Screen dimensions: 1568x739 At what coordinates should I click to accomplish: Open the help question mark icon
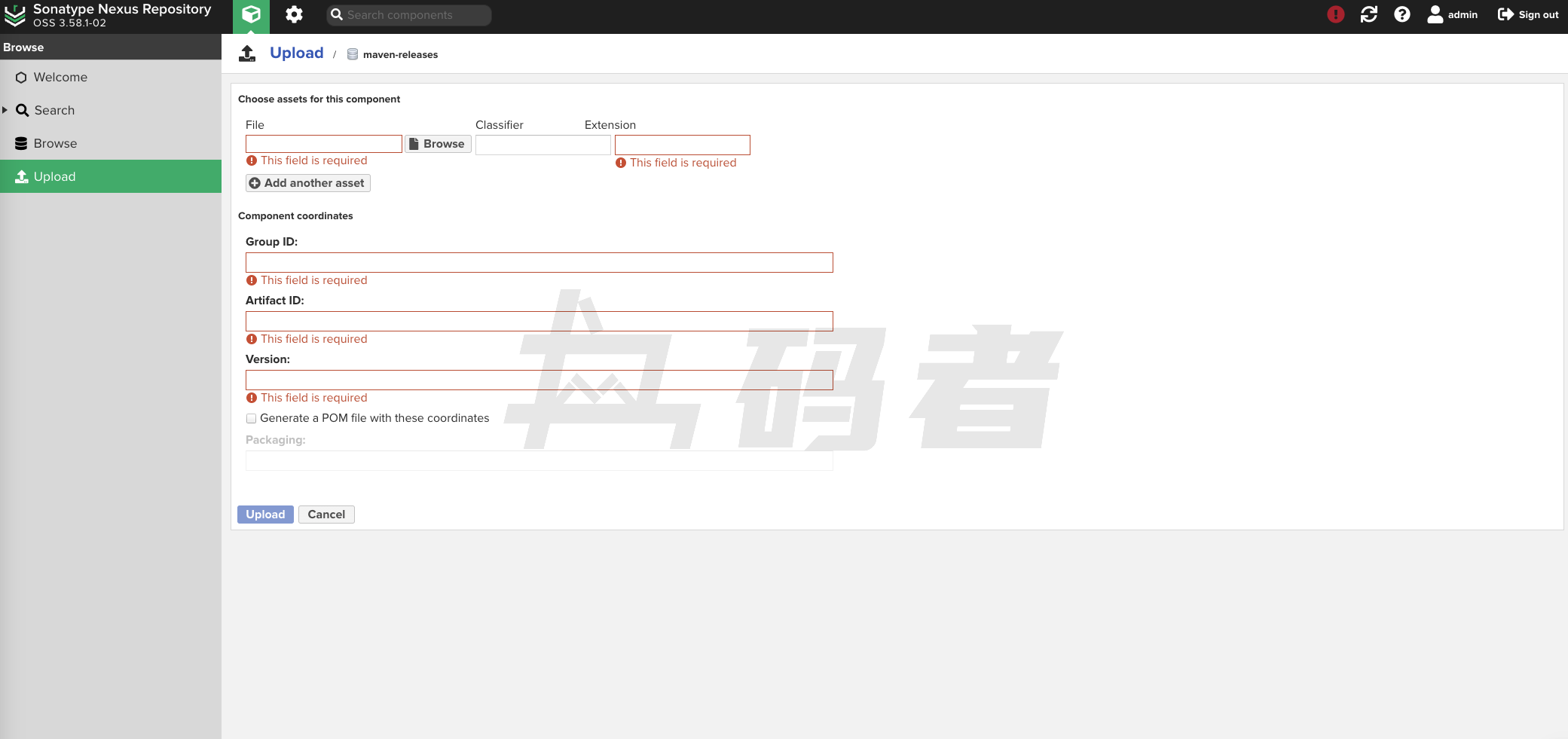coord(1401,15)
